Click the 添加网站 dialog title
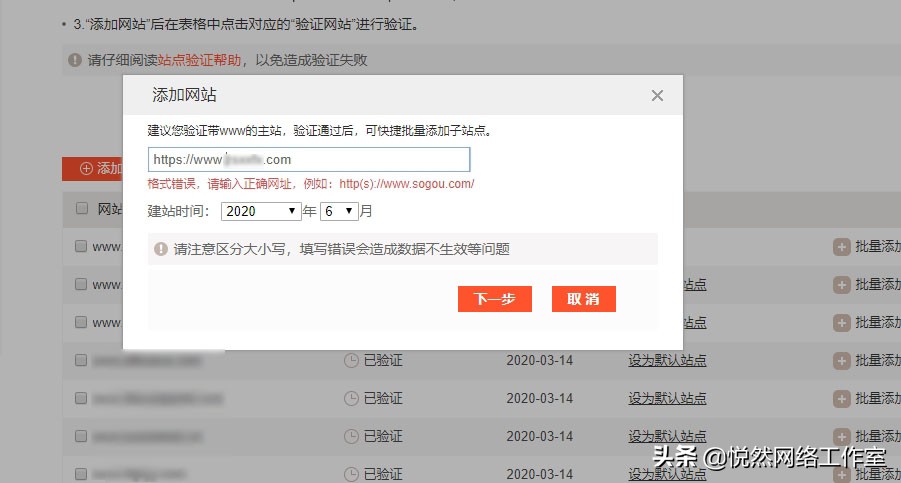Viewport: 901px width, 483px height. [x=184, y=95]
